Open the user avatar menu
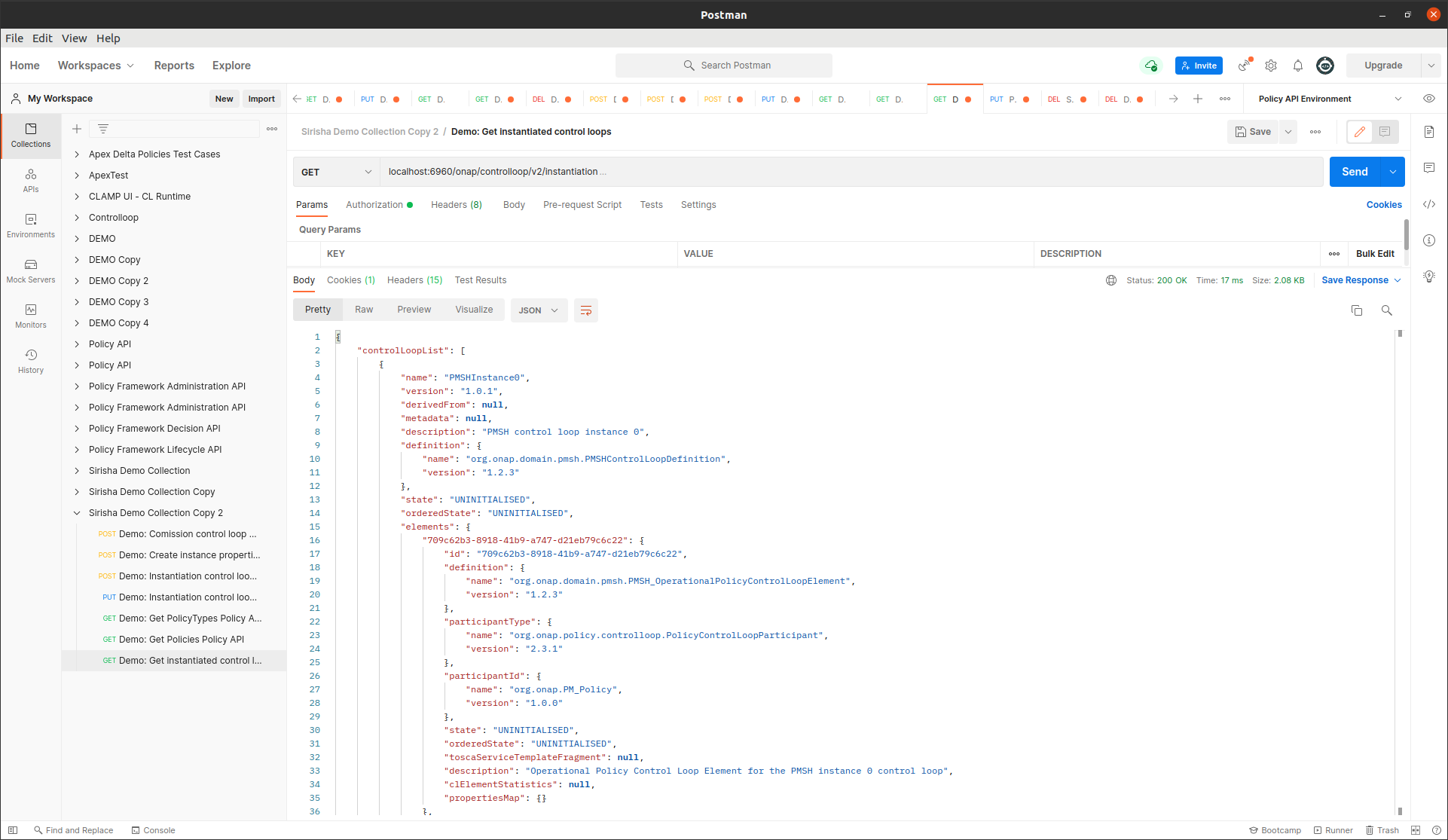 1325,66
